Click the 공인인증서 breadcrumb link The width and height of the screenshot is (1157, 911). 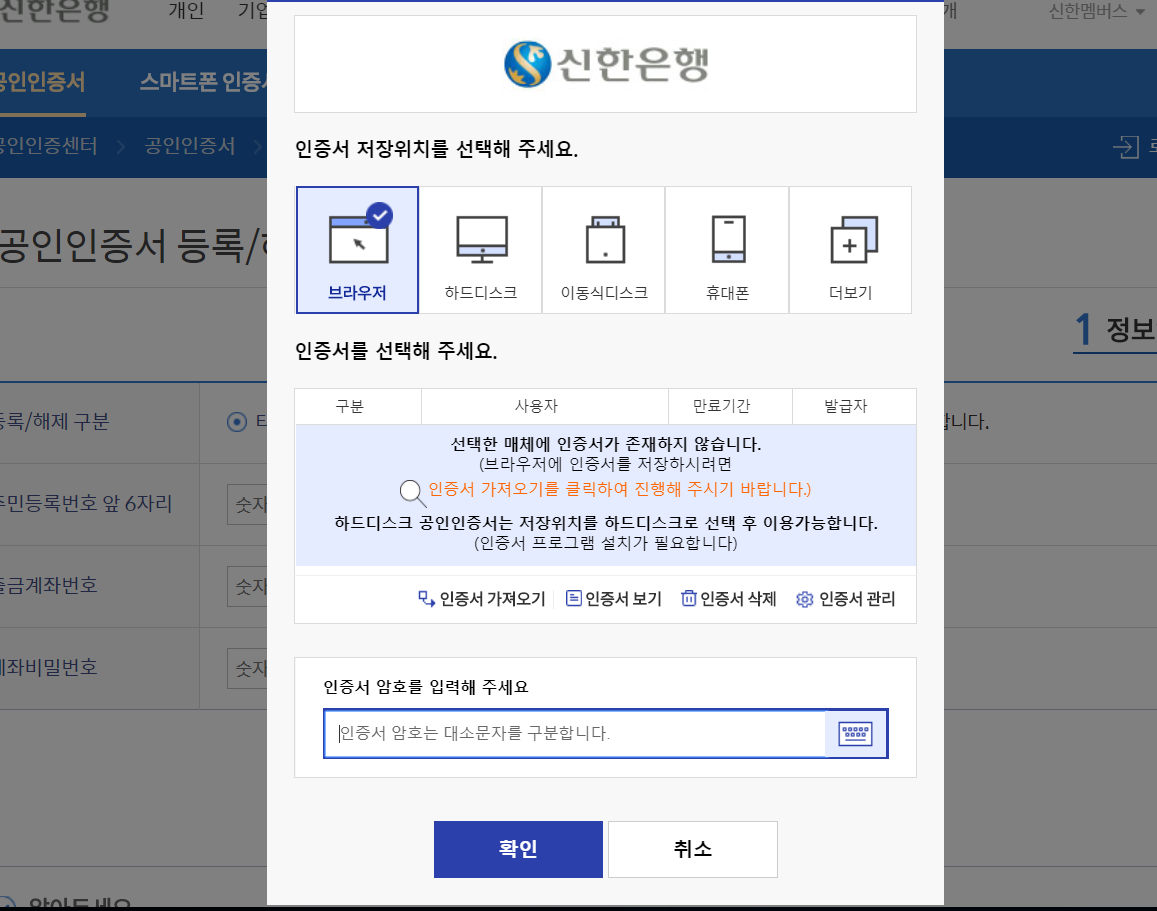pos(190,146)
